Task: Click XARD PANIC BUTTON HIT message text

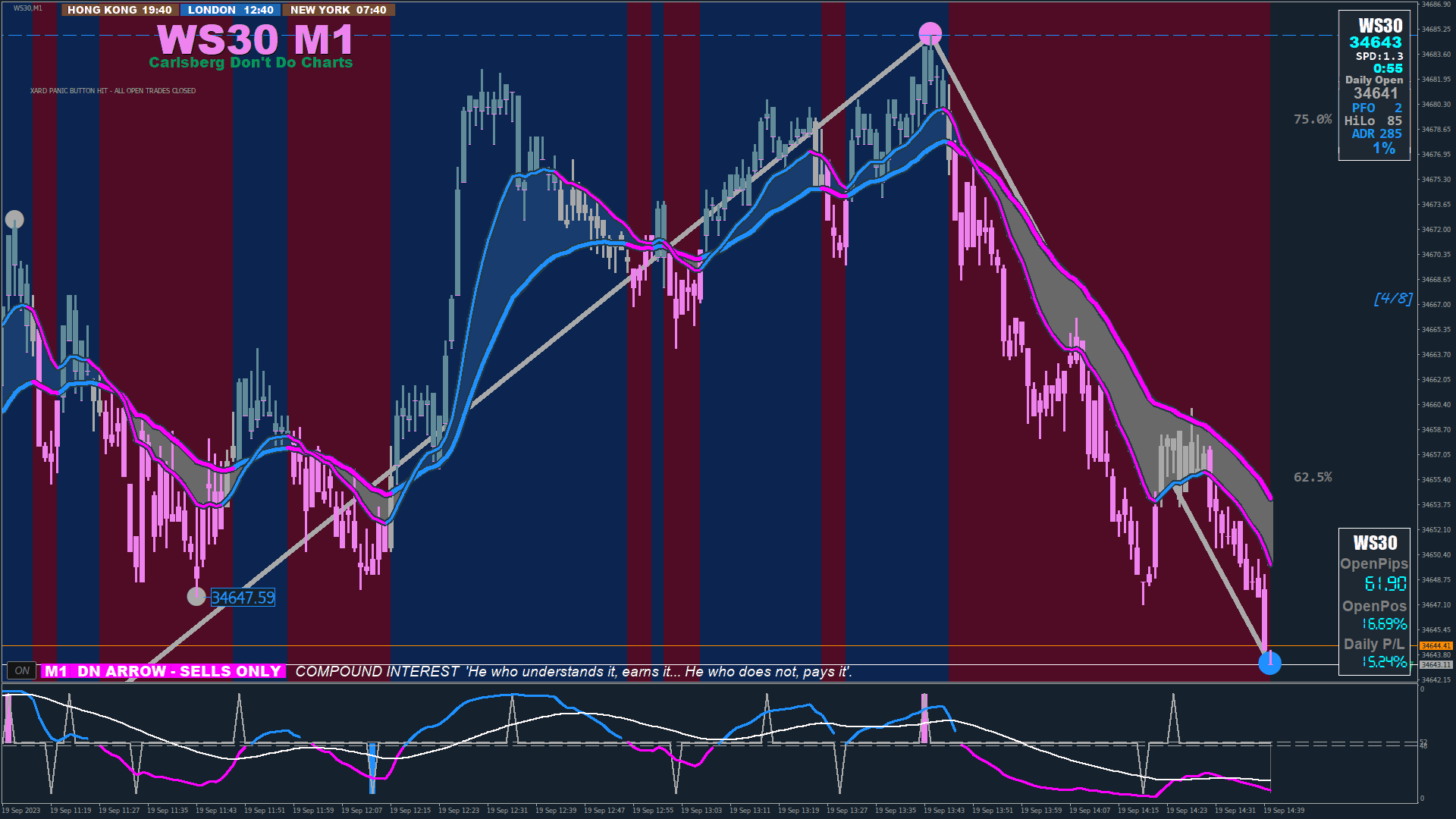Action: pos(113,91)
